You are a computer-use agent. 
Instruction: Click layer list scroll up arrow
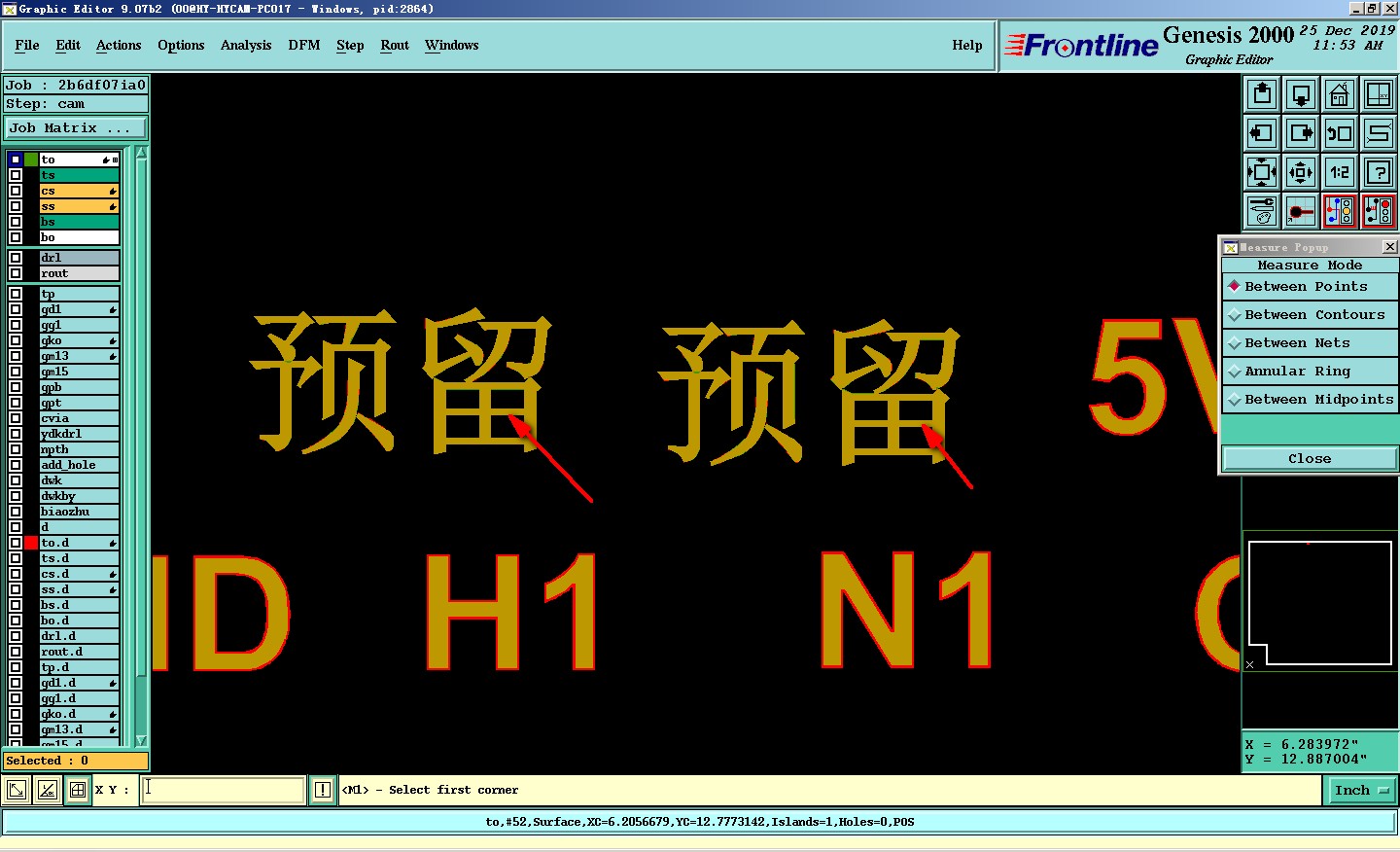(141, 153)
